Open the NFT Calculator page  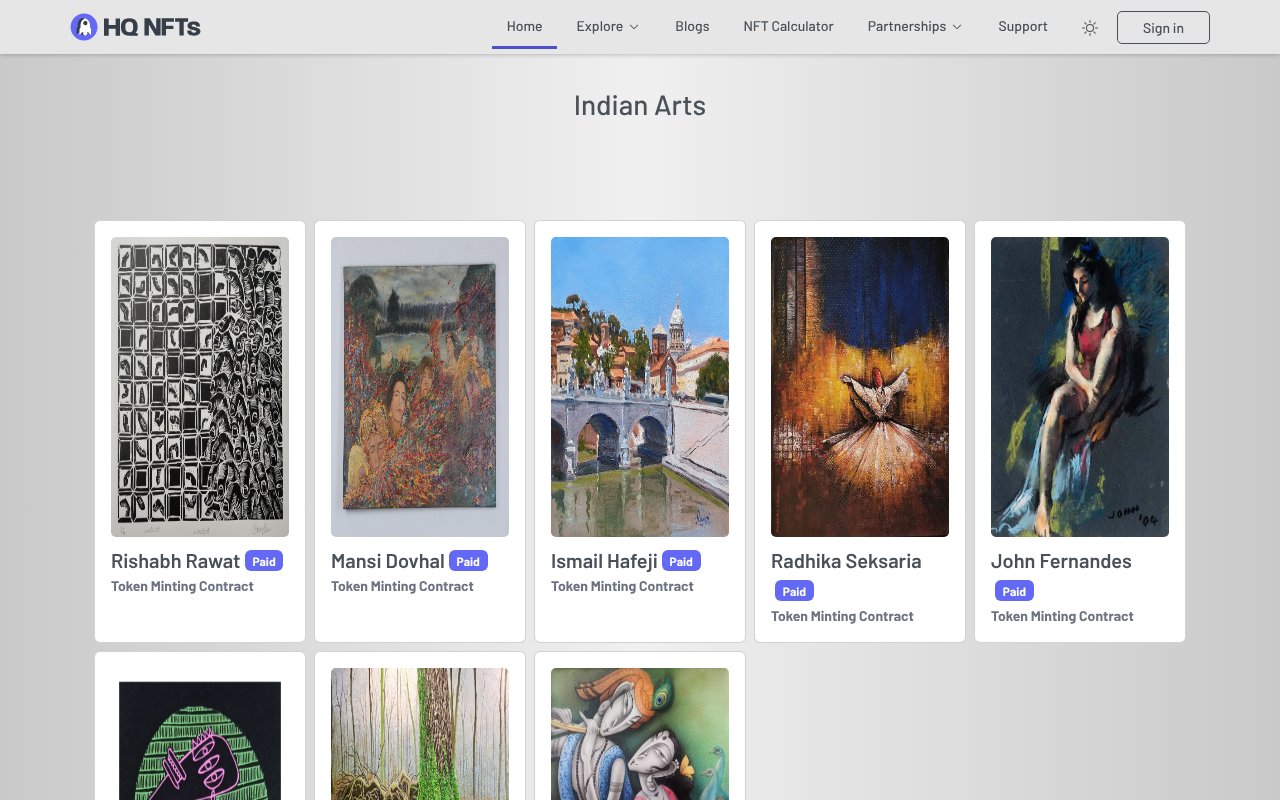click(788, 27)
